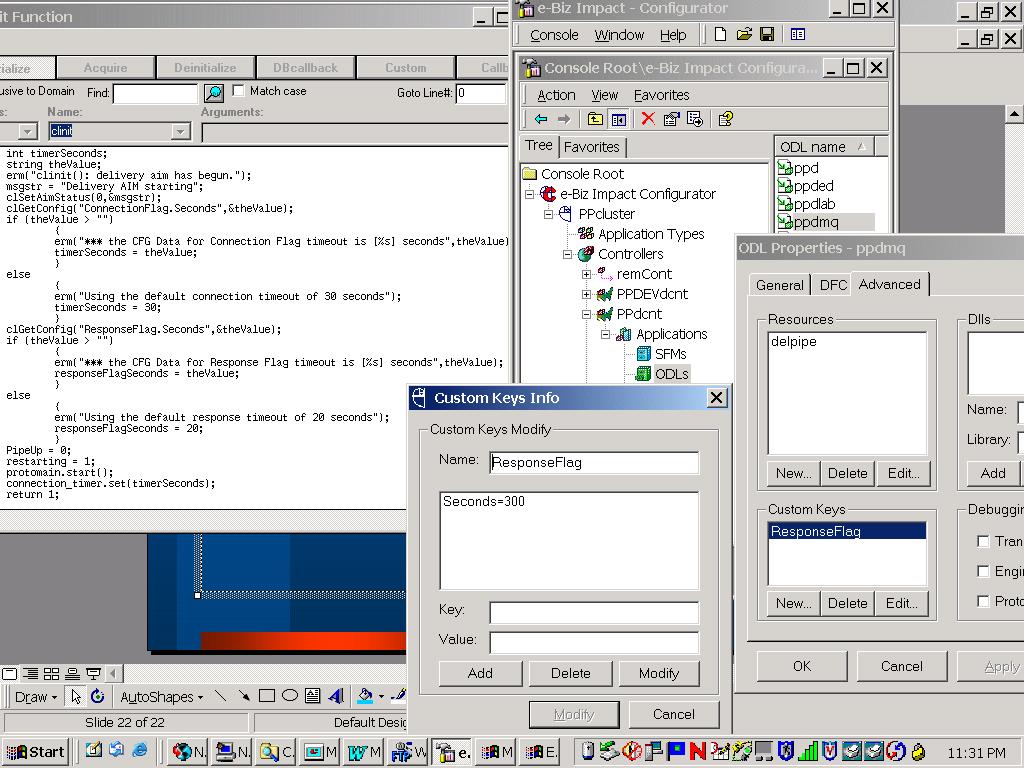The width and height of the screenshot is (1024, 768).
Task: Switch to the General tab in ODL Properties
Action: 779,285
